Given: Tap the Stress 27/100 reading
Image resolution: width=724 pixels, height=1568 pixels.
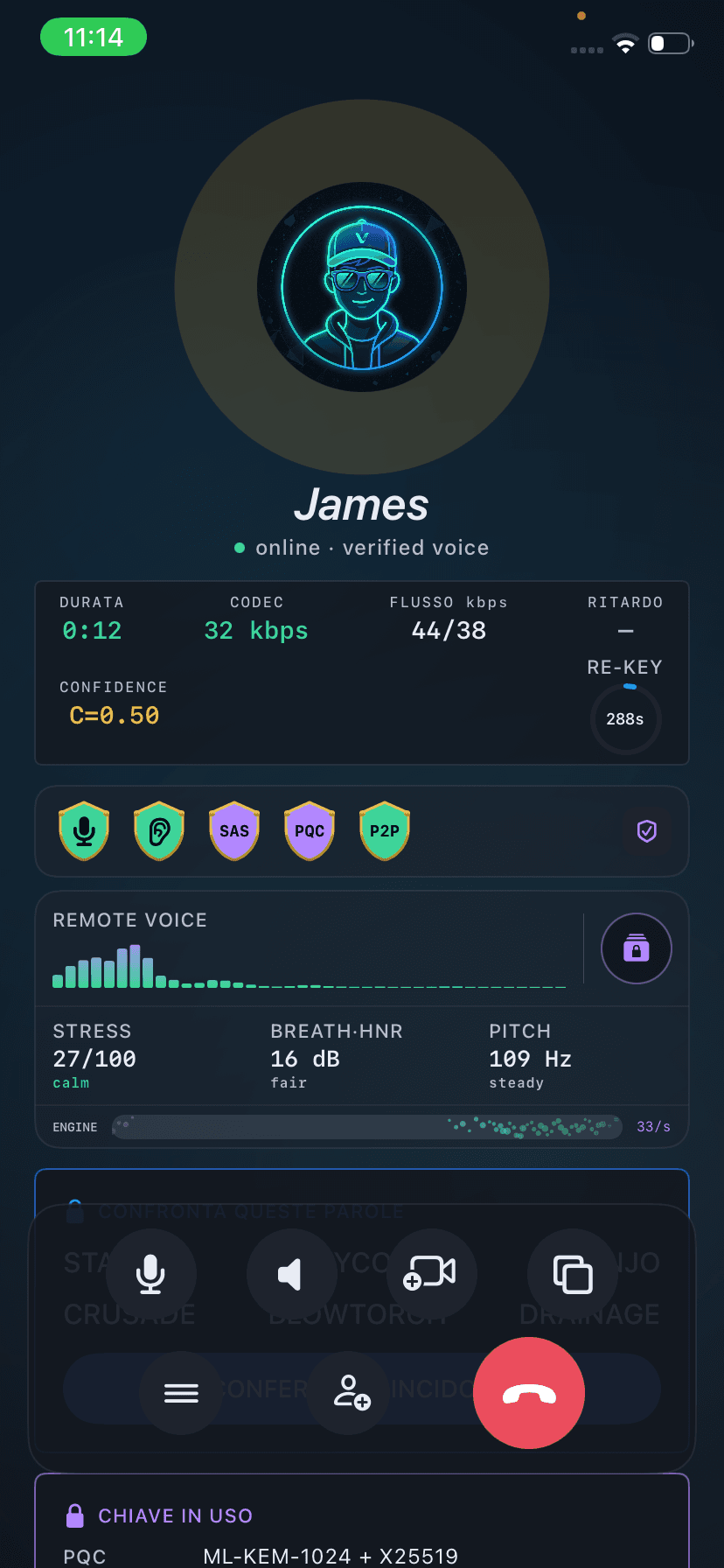Looking at the screenshot, I should [94, 1059].
